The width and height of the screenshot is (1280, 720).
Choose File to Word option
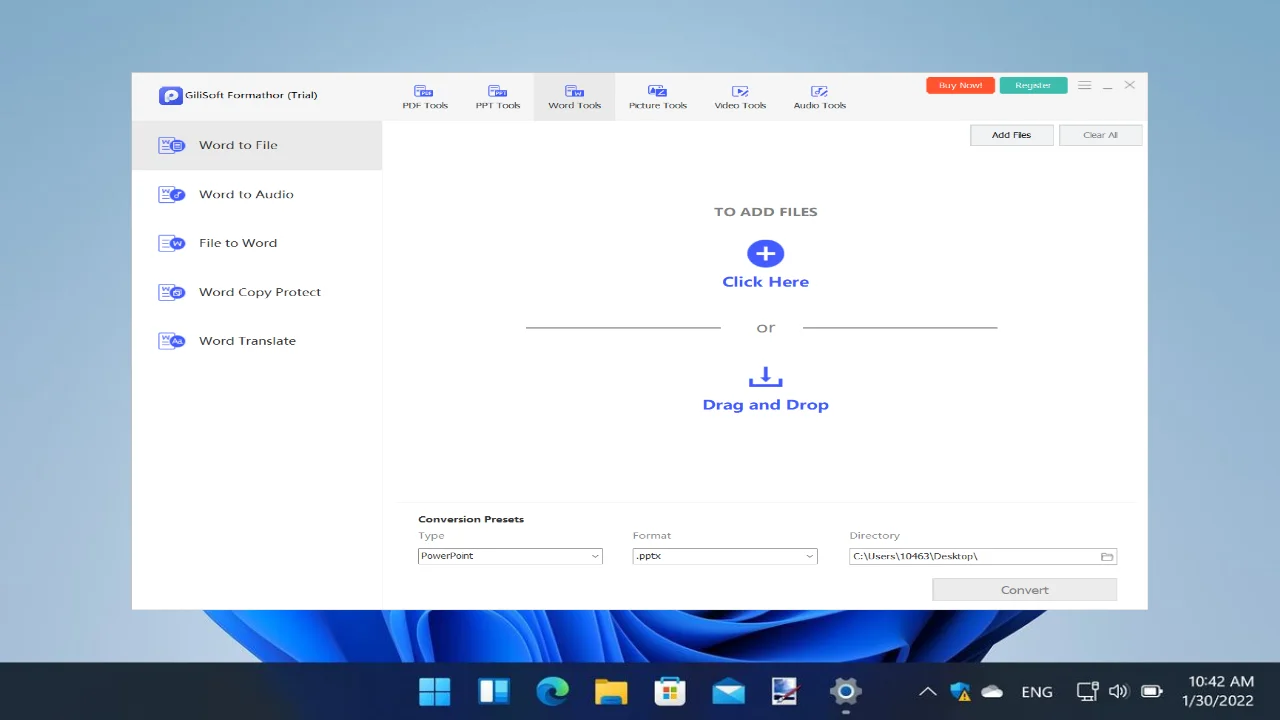257,243
